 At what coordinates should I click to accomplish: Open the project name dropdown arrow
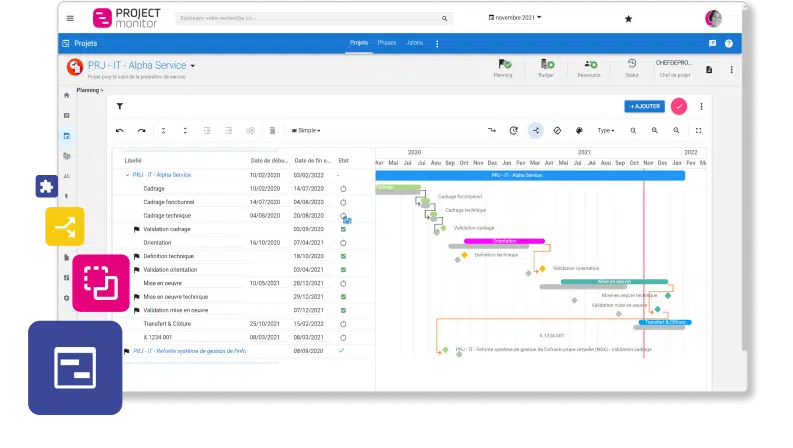[x=193, y=66]
